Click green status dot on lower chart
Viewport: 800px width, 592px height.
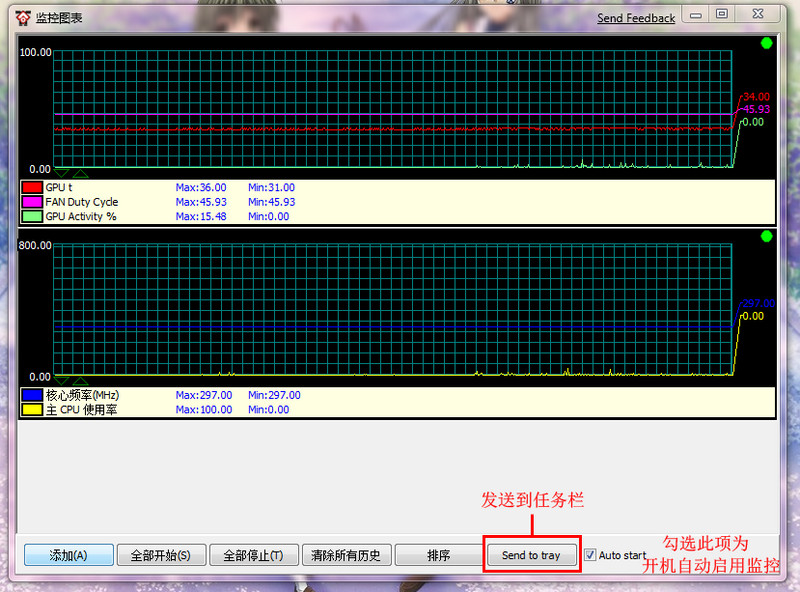point(766,237)
